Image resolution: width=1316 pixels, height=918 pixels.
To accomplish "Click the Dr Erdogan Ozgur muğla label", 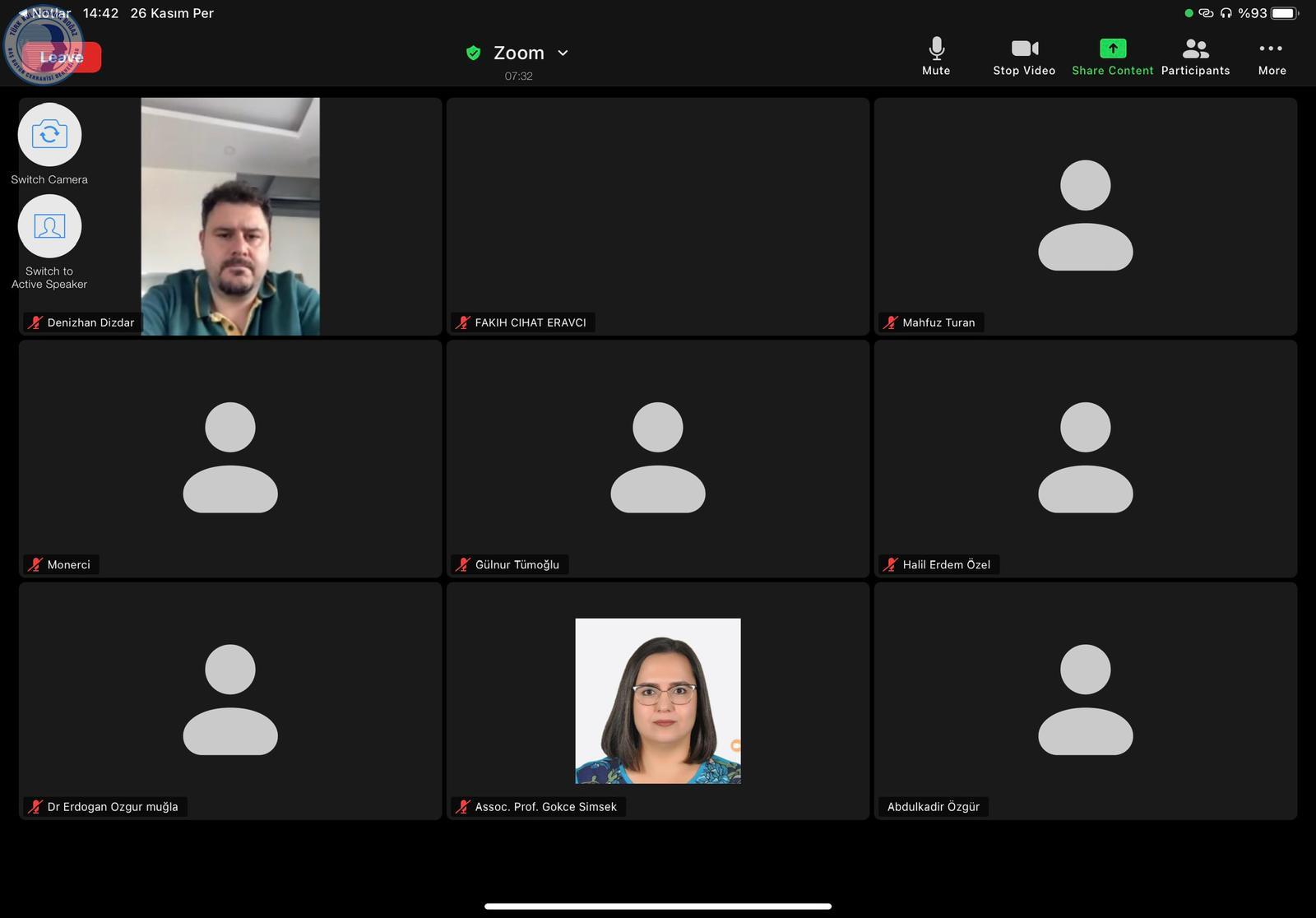I will (x=113, y=807).
